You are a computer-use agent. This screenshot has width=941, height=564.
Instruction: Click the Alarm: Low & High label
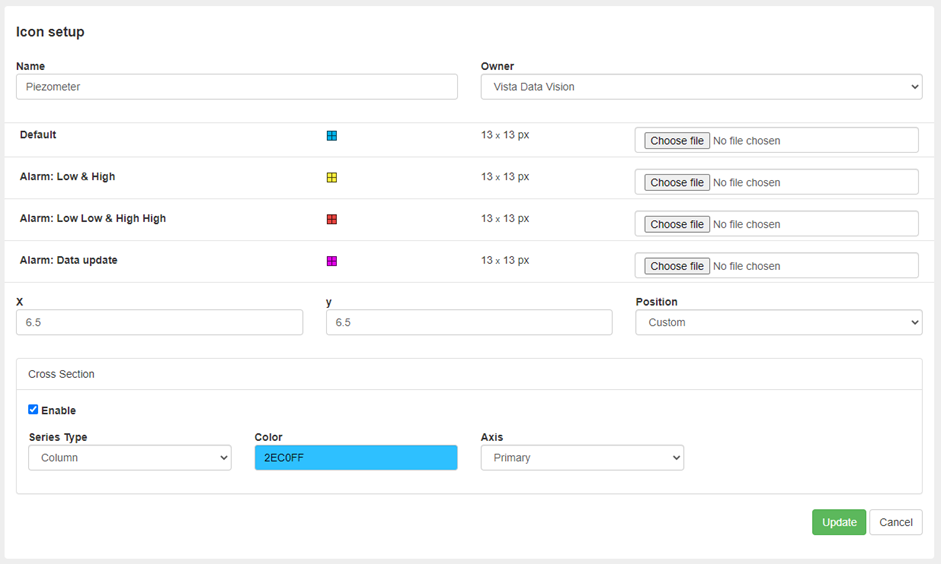(x=67, y=176)
